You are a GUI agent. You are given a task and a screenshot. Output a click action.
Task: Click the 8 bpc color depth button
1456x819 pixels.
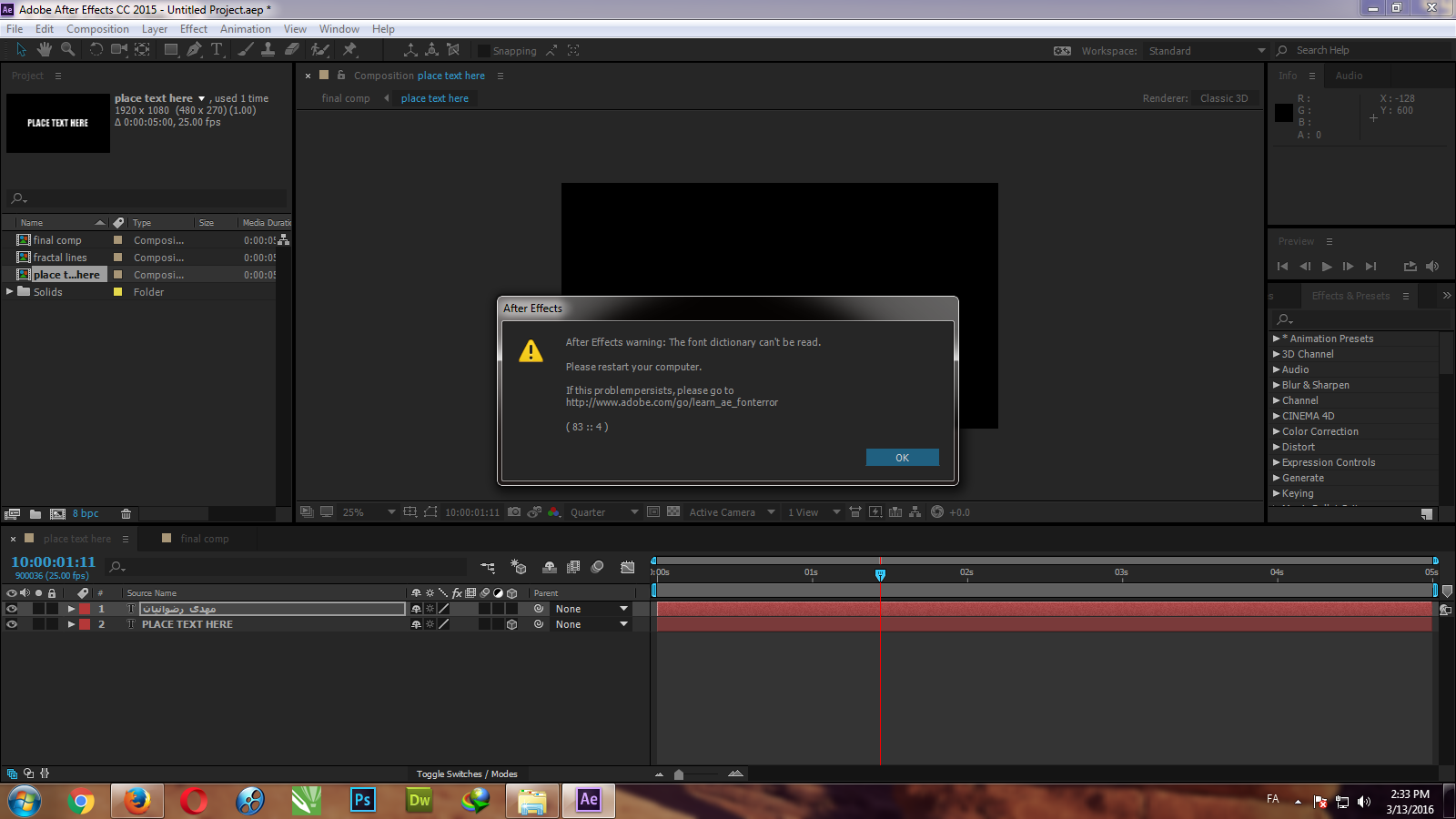coord(86,514)
